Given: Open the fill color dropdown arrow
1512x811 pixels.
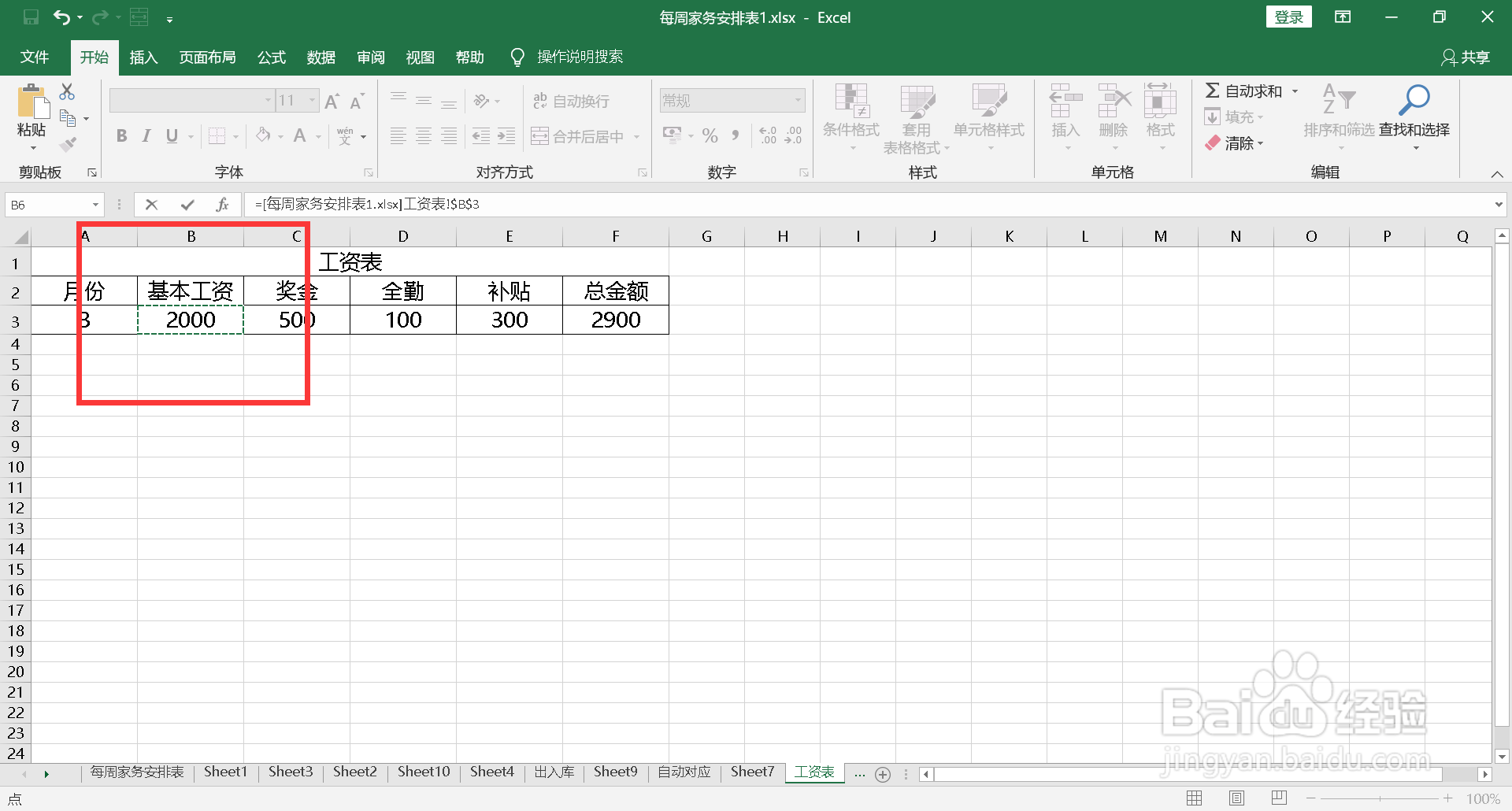Looking at the screenshot, I should (280, 135).
